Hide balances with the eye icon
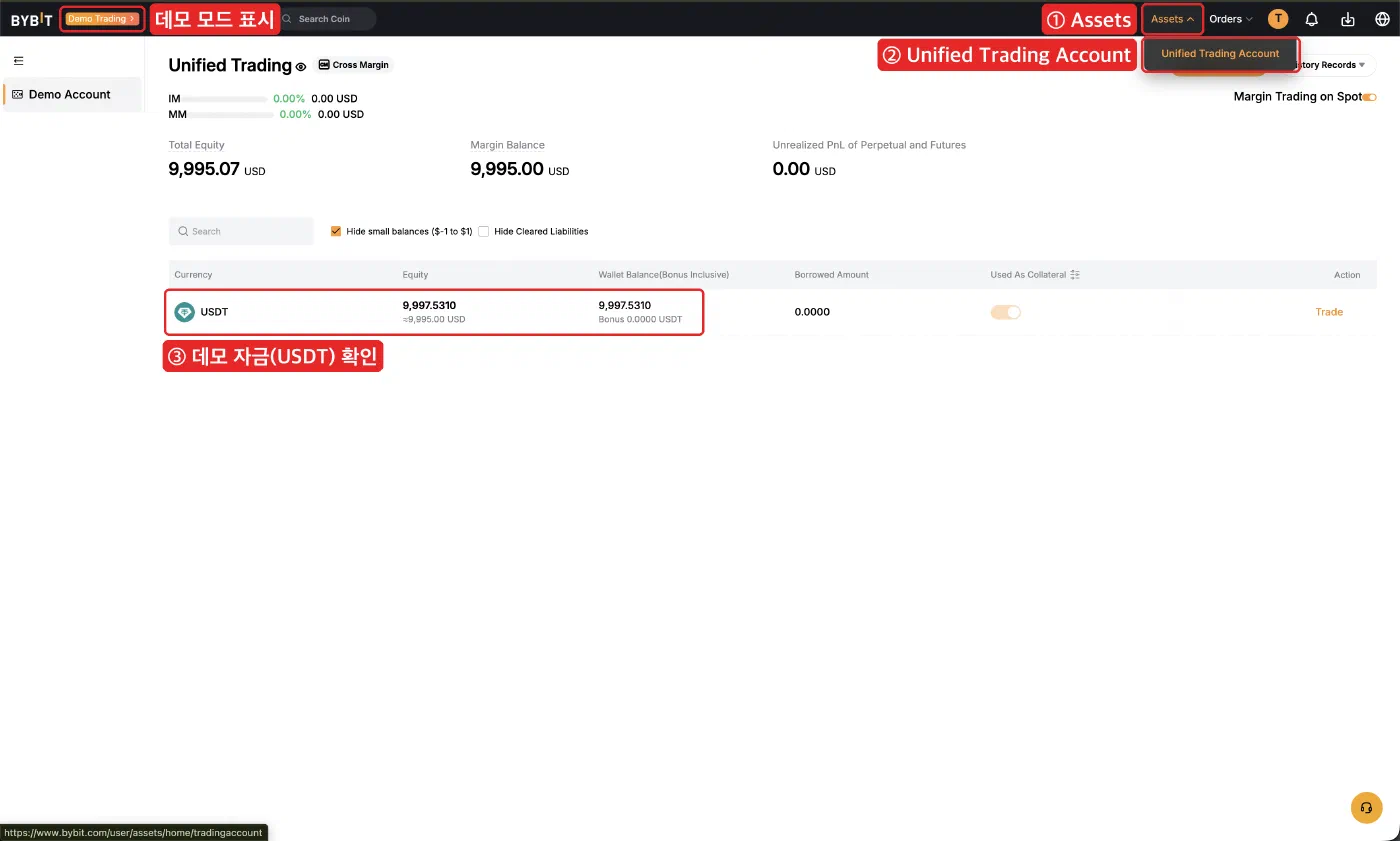 301,67
